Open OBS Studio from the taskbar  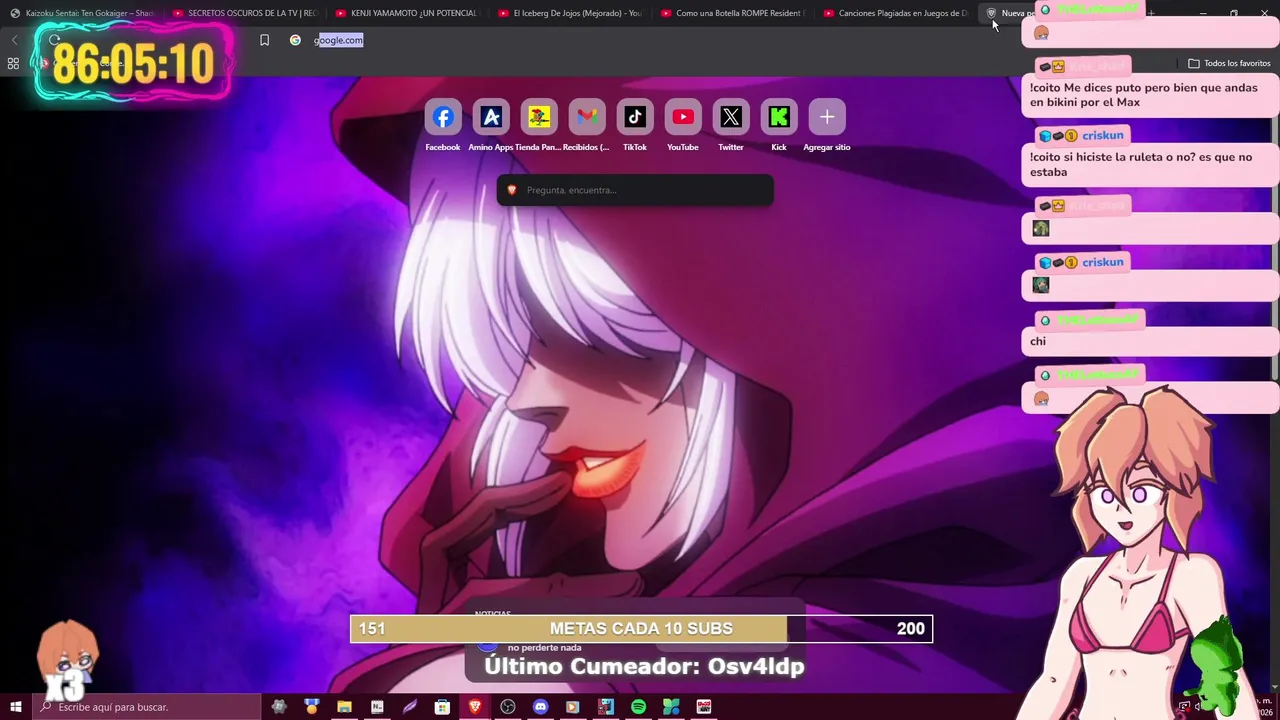point(508,707)
